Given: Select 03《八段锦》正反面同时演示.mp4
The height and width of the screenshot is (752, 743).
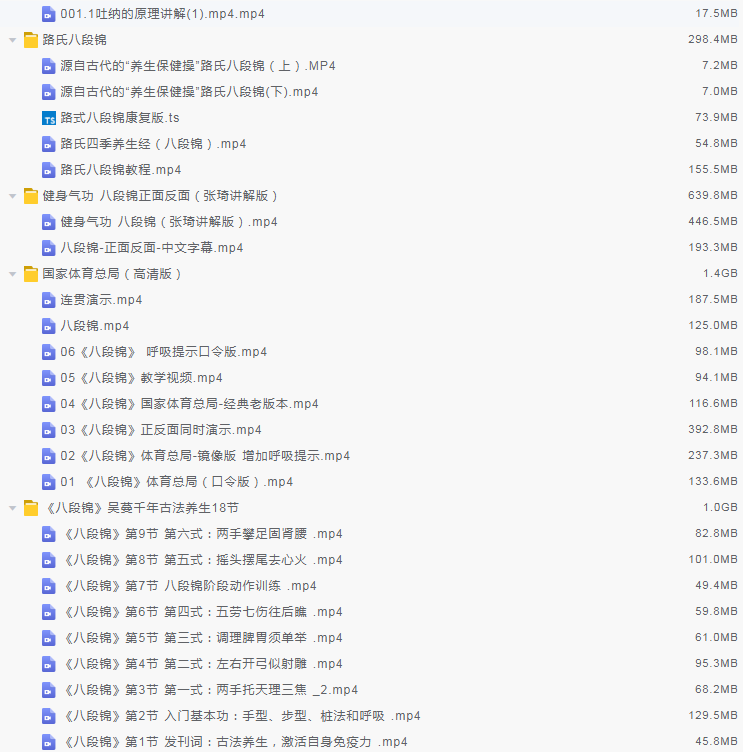Looking at the screenshot, I should [160, 430].
